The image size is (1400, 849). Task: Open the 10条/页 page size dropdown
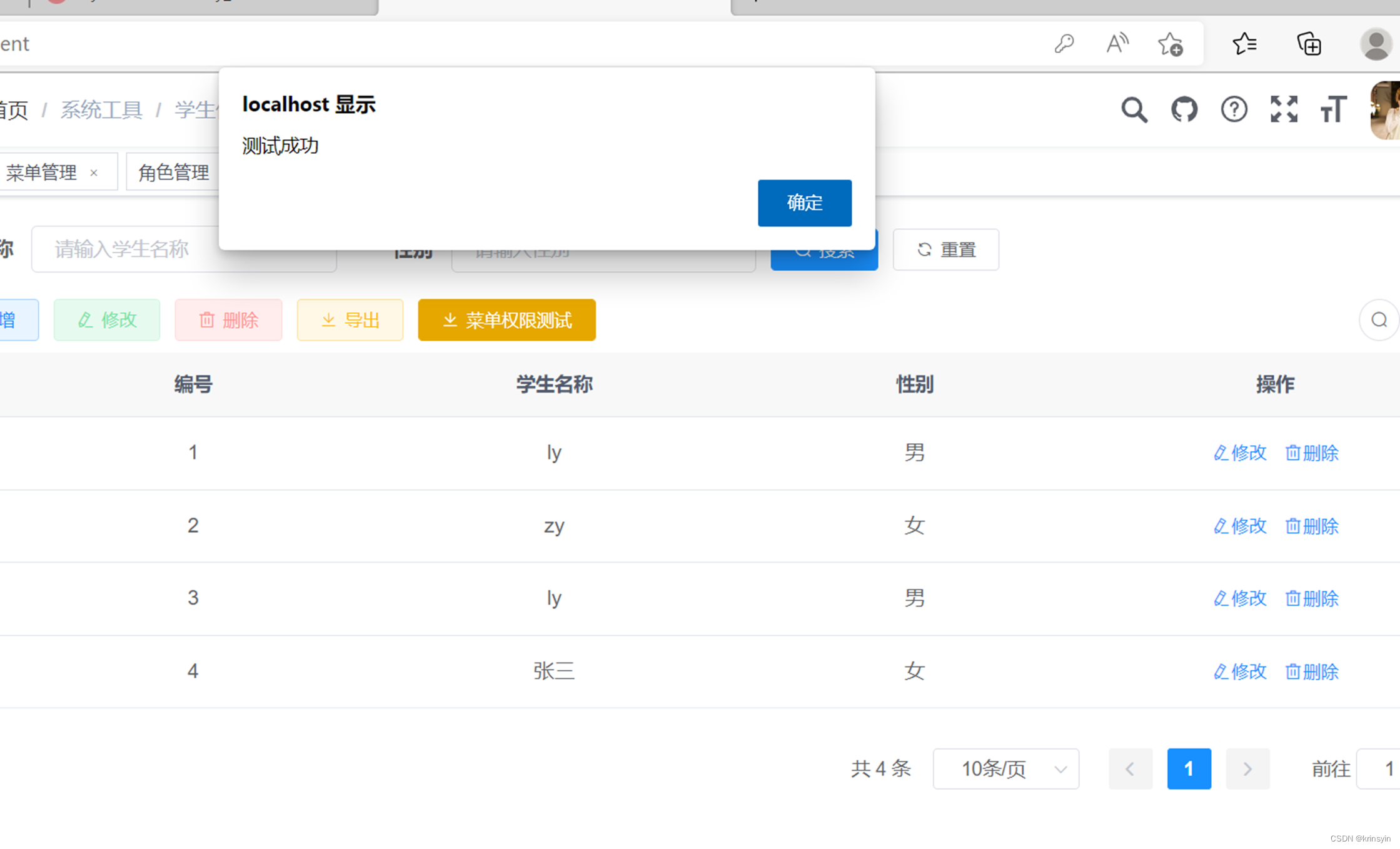1005,769
